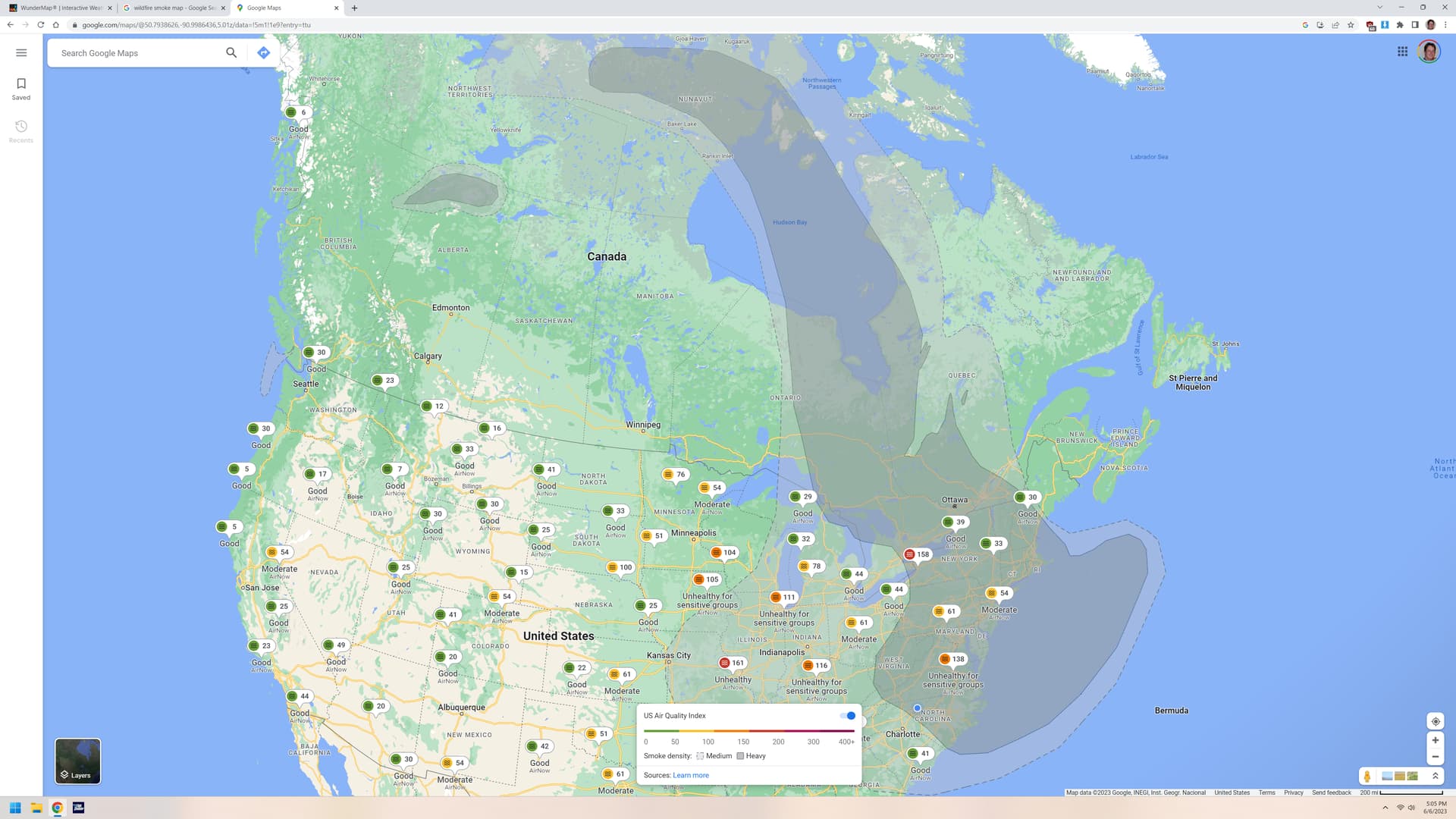The width and height of the screenshot is (1456, 819).
Task: Show your location on the map
Action: click(1435, 721)
